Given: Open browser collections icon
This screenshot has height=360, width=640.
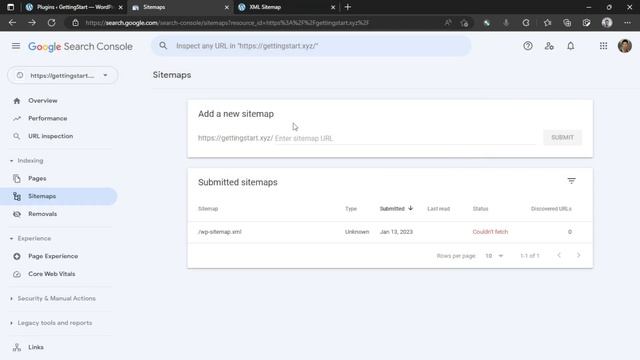Looking at the screenshot, I should pyautogui.click(x=567, y=23).
